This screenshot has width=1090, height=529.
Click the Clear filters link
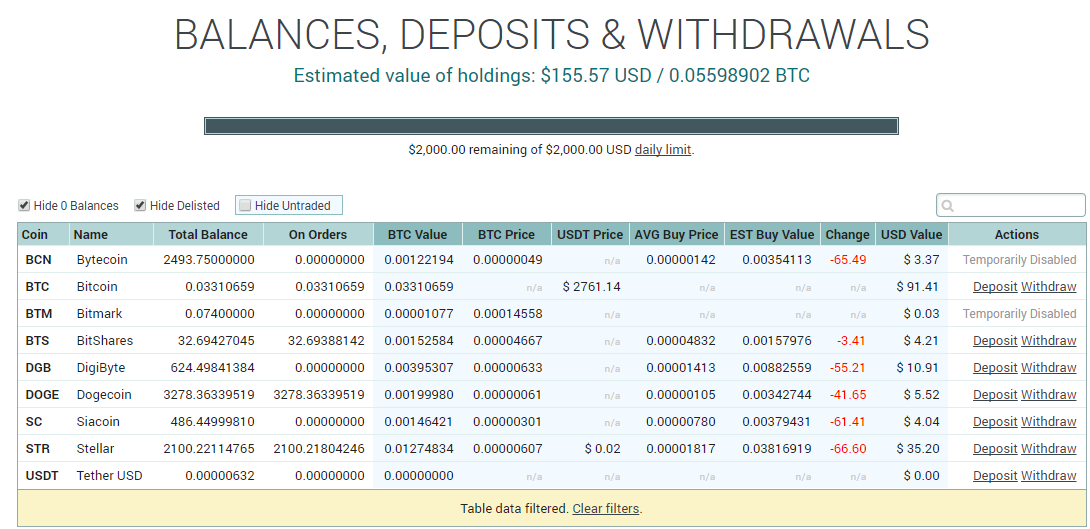click(x=605, y=508)
